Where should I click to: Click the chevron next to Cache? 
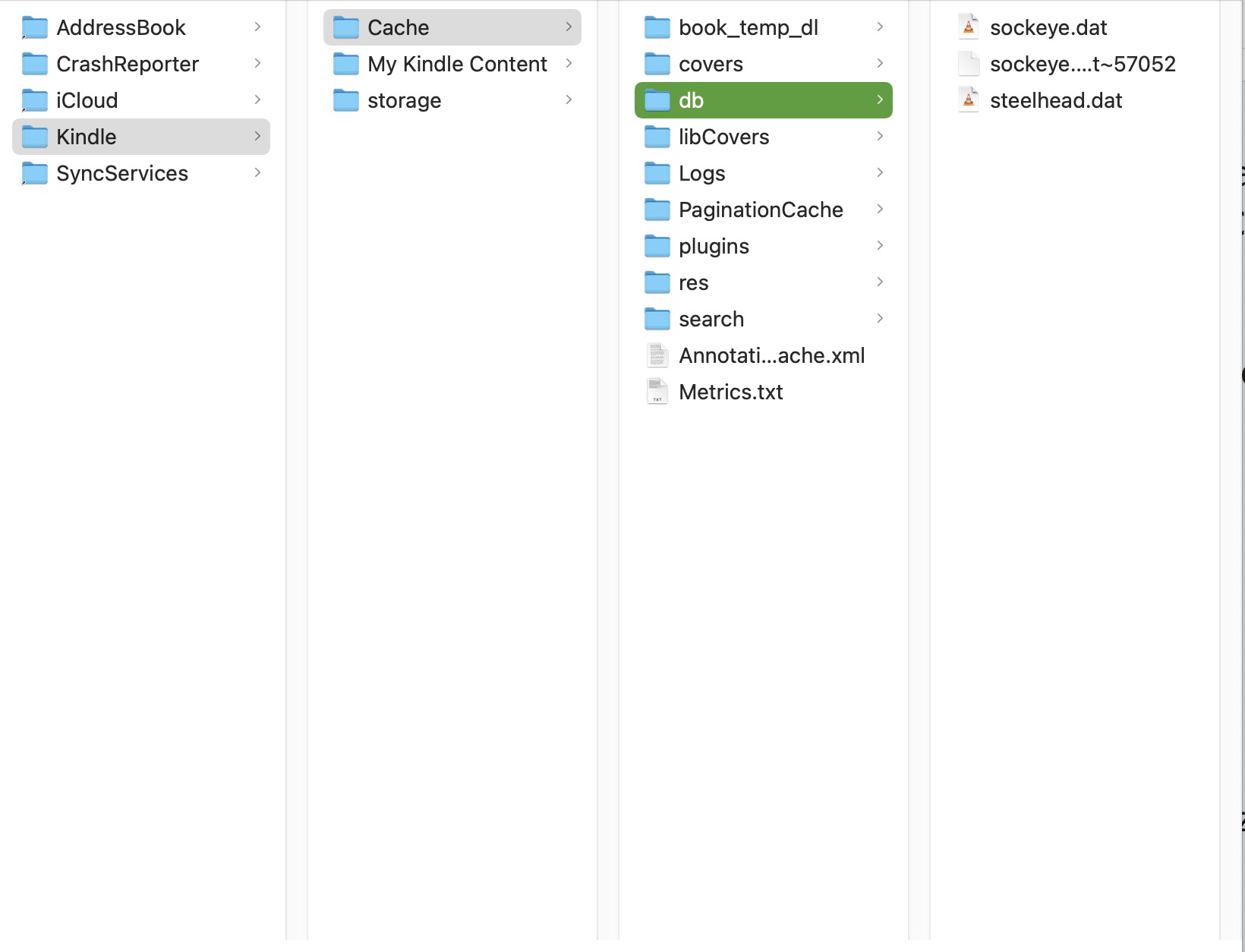click(x=569, y=27)
